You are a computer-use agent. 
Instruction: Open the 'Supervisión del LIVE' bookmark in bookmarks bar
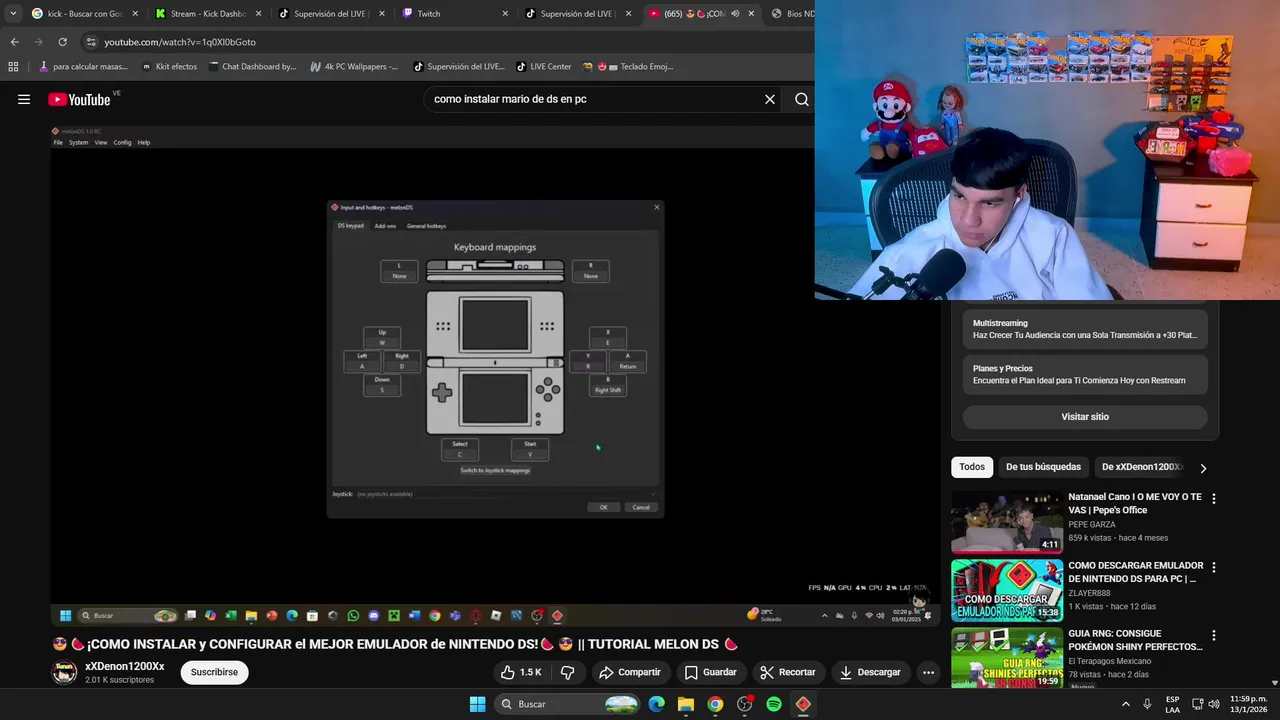[x=458, y=67]
